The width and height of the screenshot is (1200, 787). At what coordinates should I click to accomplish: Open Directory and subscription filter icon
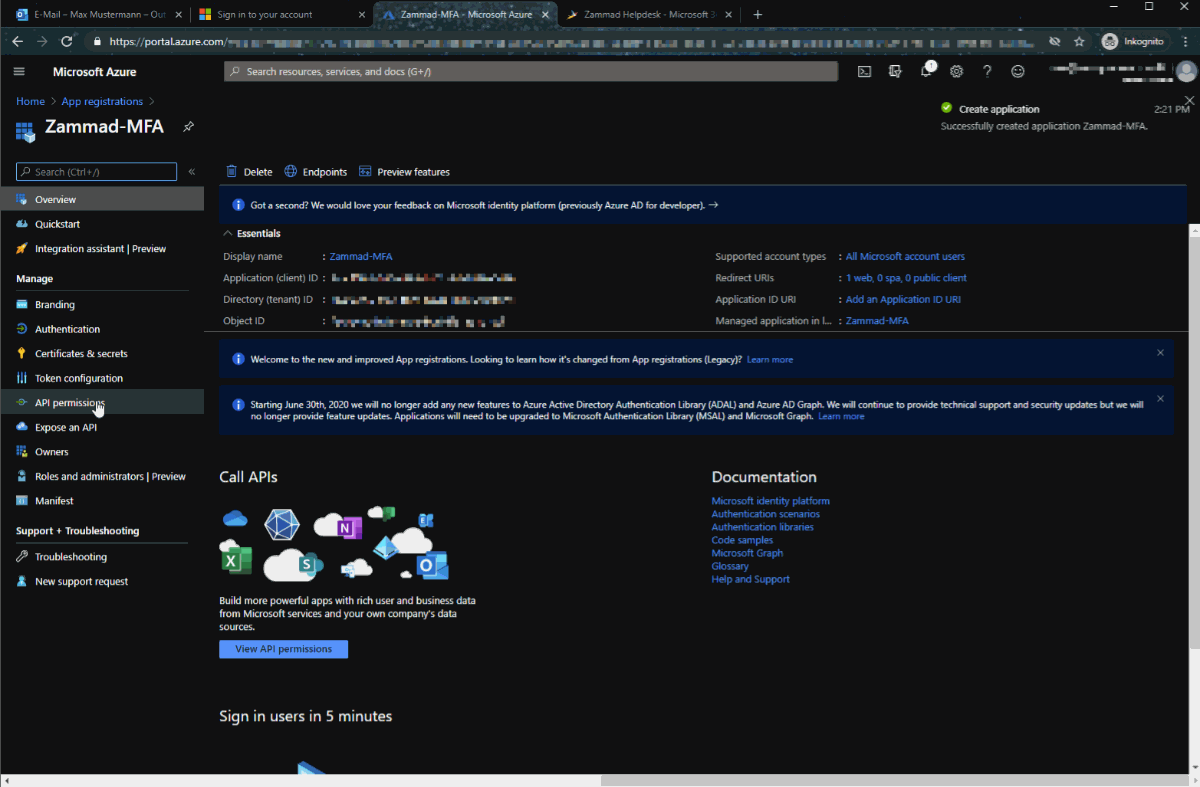pos(895,72)
